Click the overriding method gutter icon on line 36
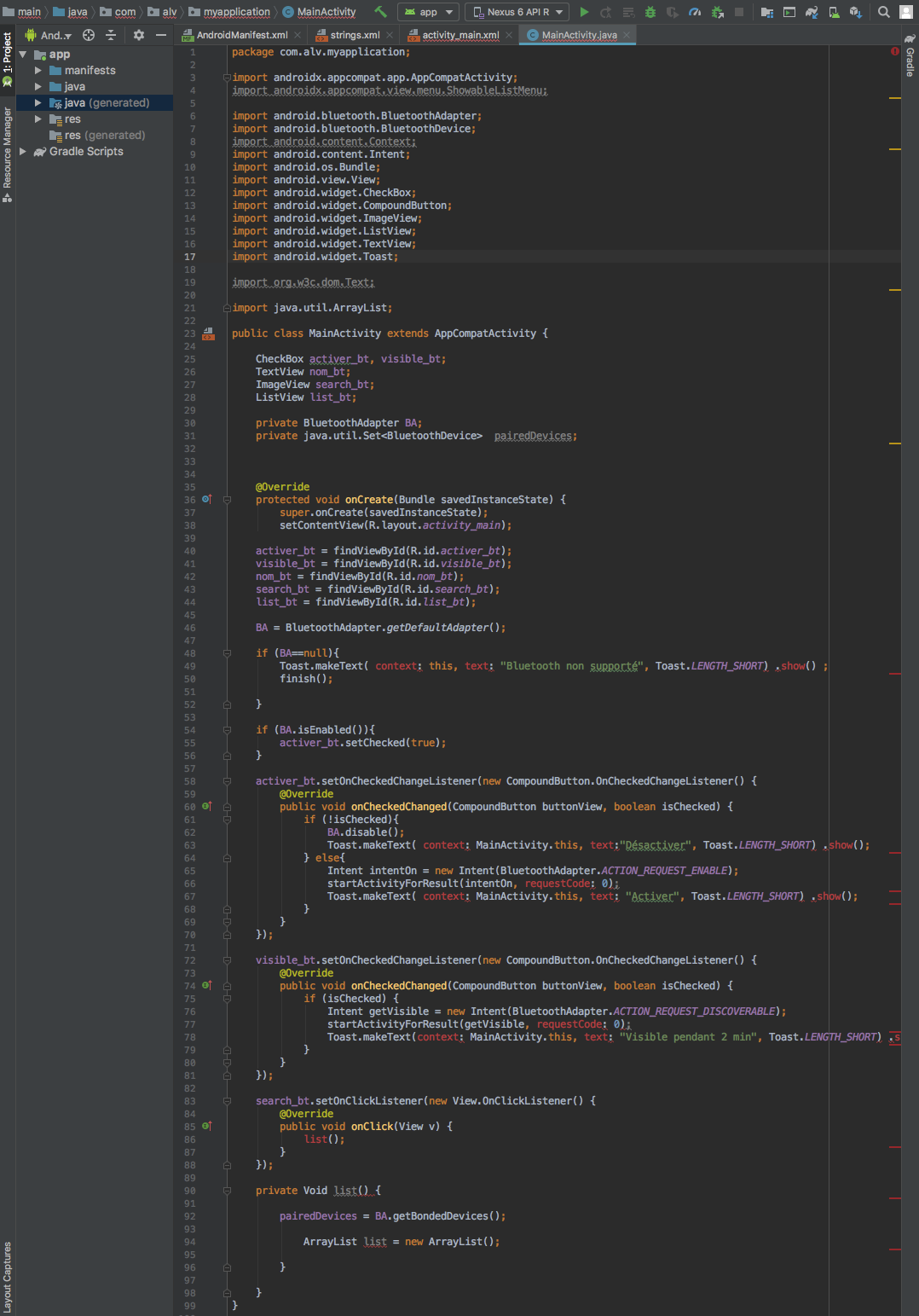Viewport: 919px width, 1316px height. pos(207,500)
